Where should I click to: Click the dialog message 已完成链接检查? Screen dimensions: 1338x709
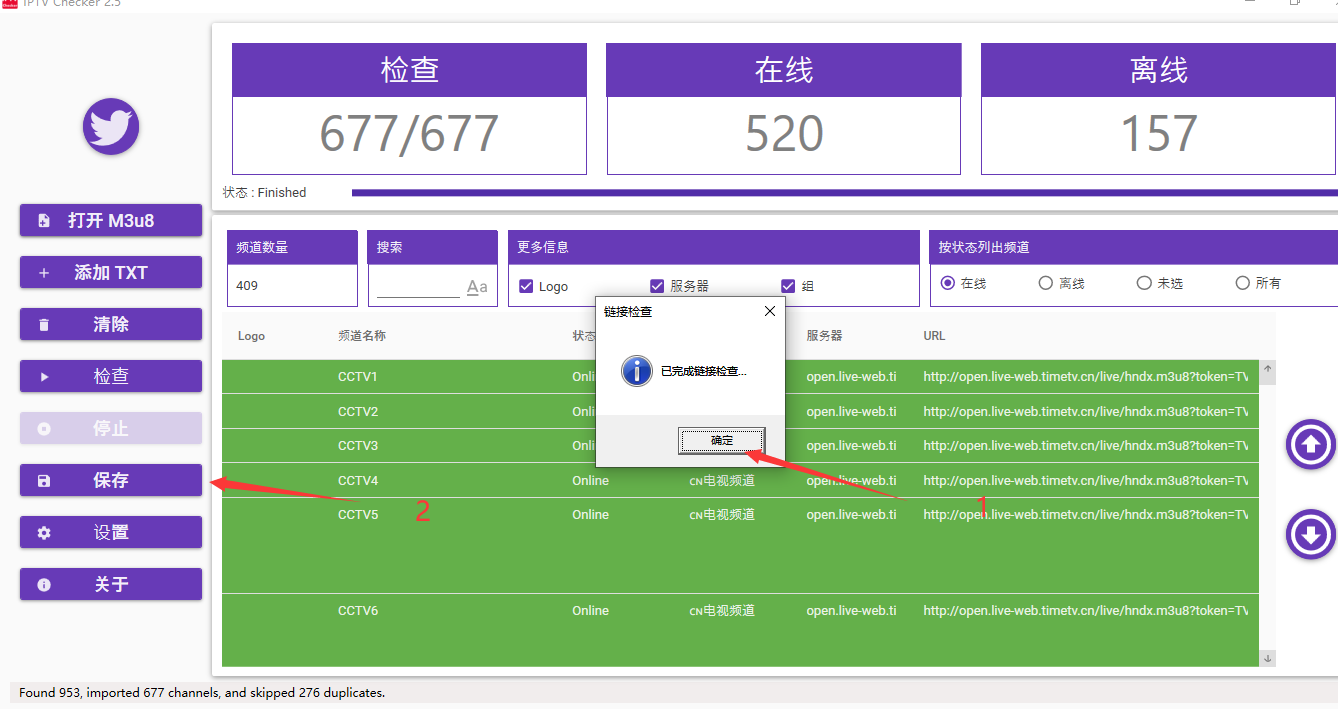704,371
